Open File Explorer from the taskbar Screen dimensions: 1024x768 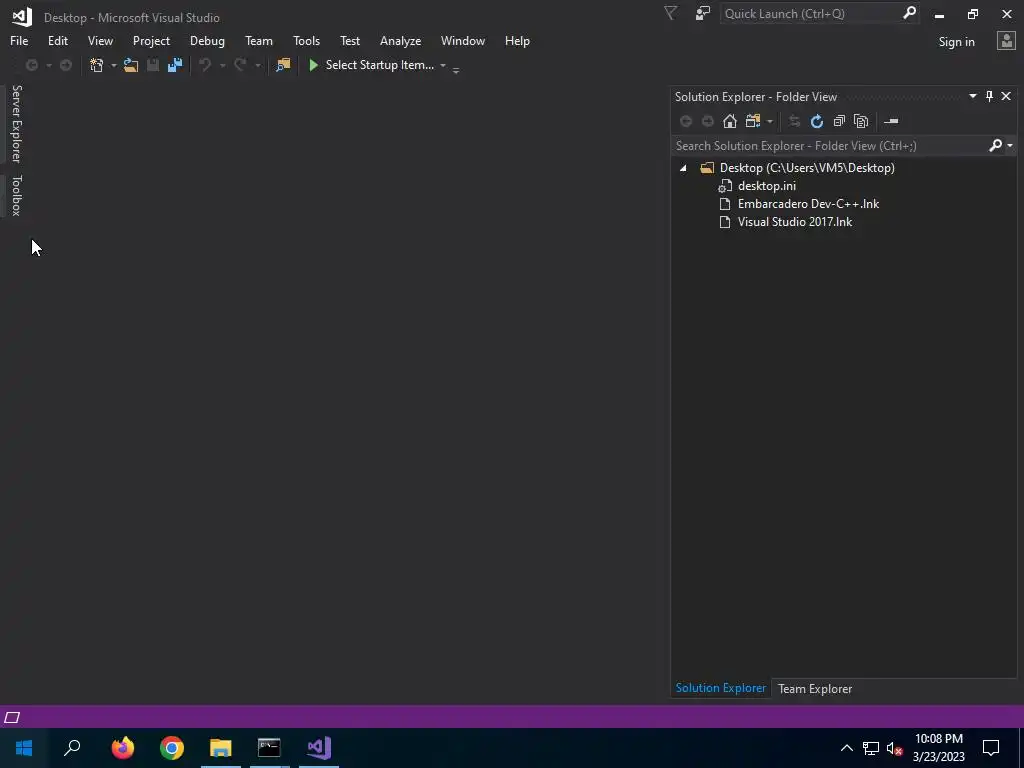click(221, 748)
